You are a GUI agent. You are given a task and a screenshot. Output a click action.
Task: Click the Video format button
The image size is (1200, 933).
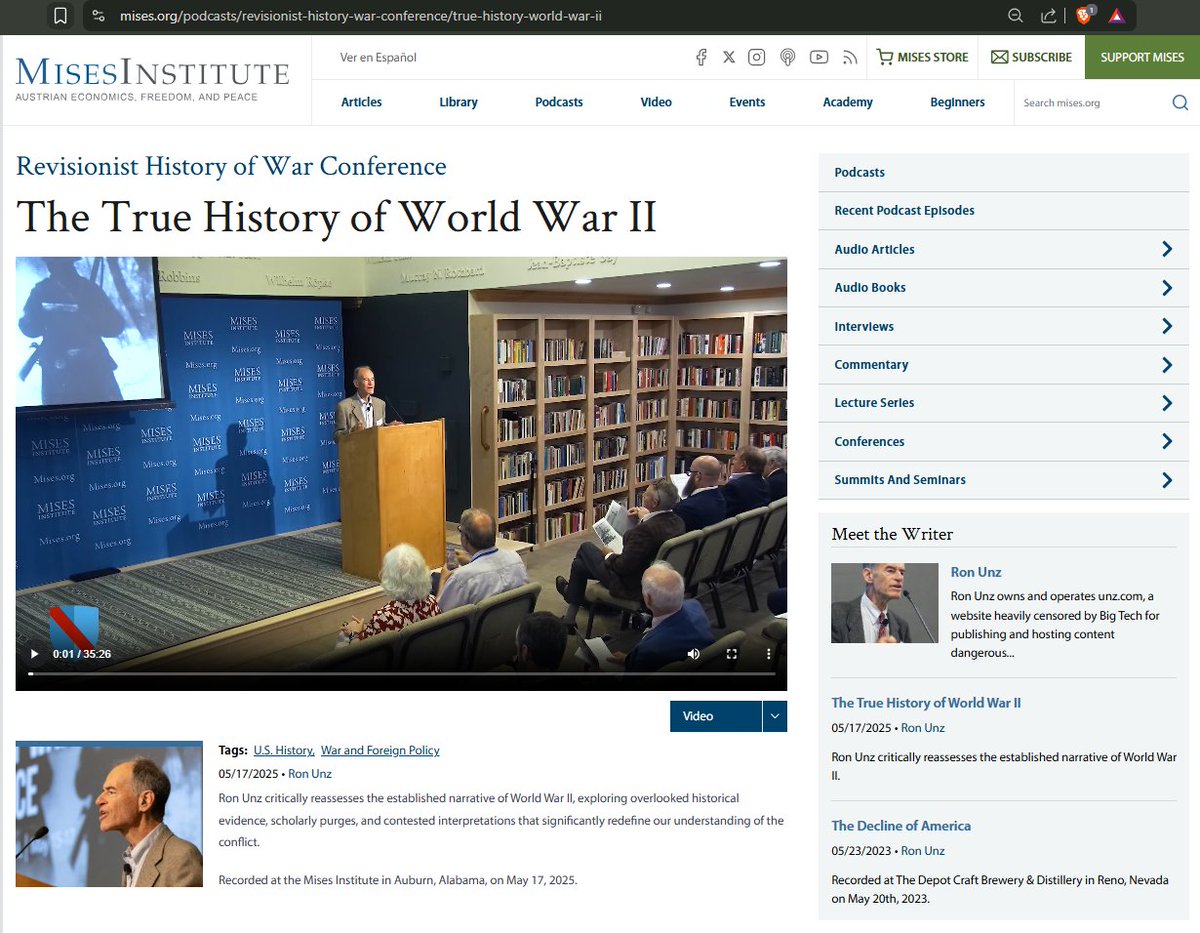click(x=716, y=716)
